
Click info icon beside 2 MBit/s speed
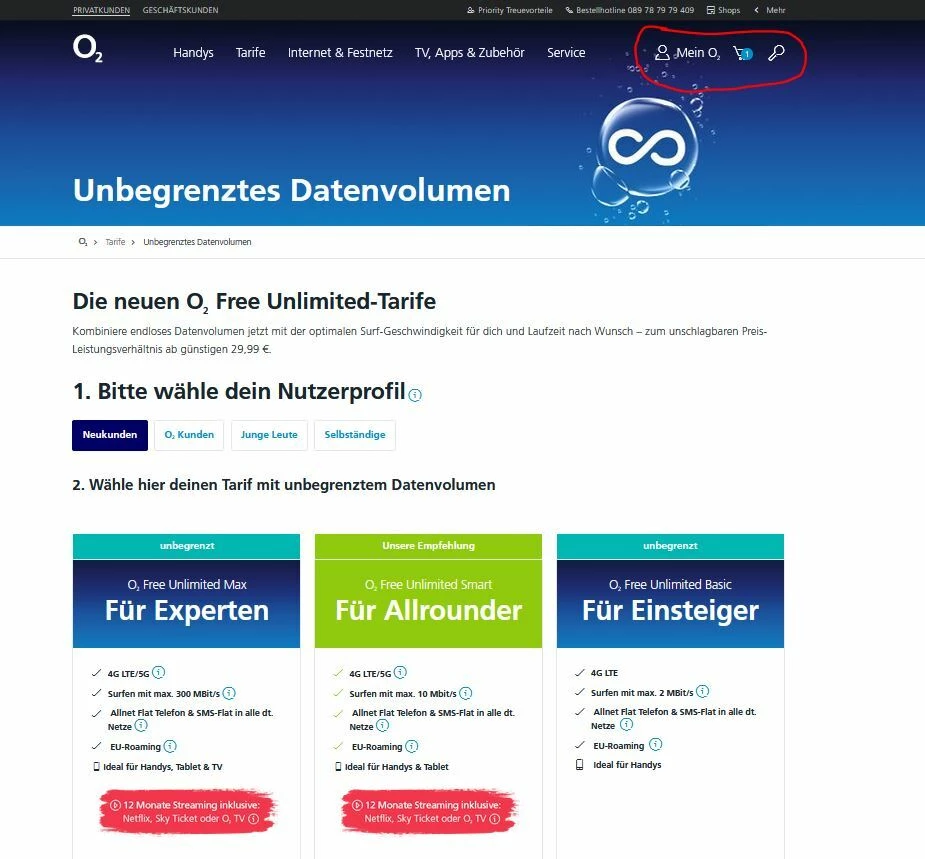(x=702, y=691)
